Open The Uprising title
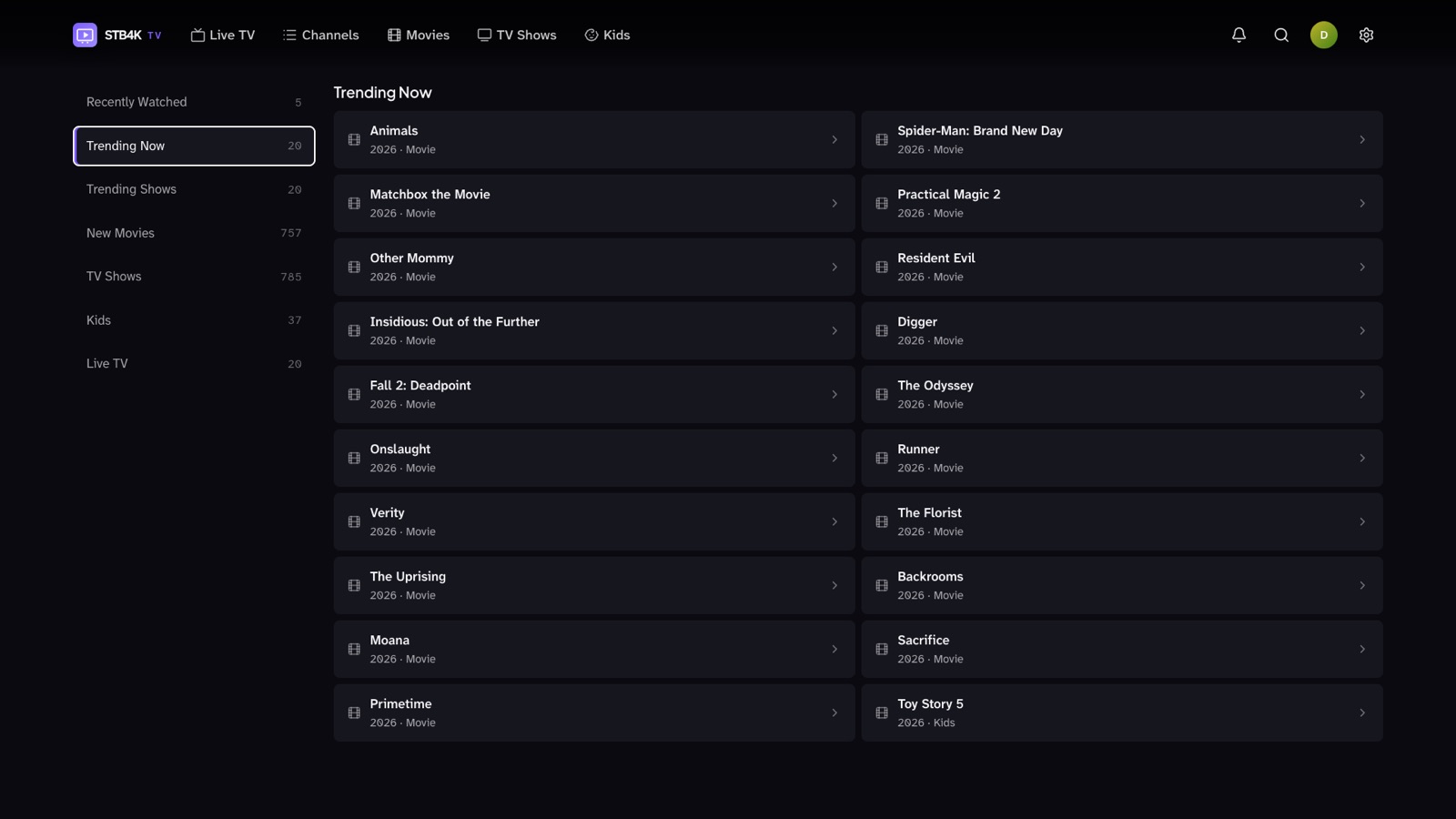 pos(594,586)
